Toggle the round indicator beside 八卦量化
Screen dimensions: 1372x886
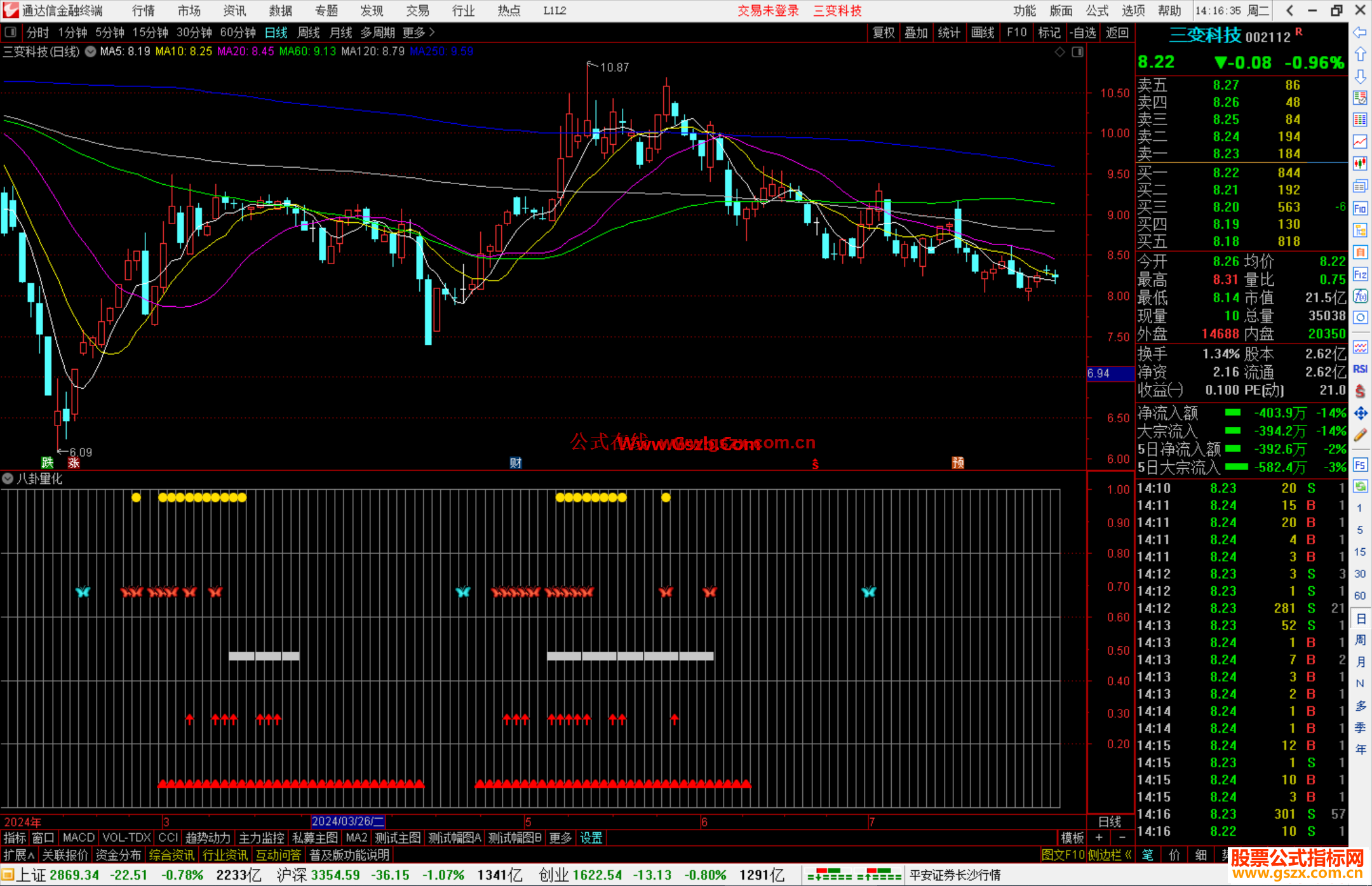[8, 478]
